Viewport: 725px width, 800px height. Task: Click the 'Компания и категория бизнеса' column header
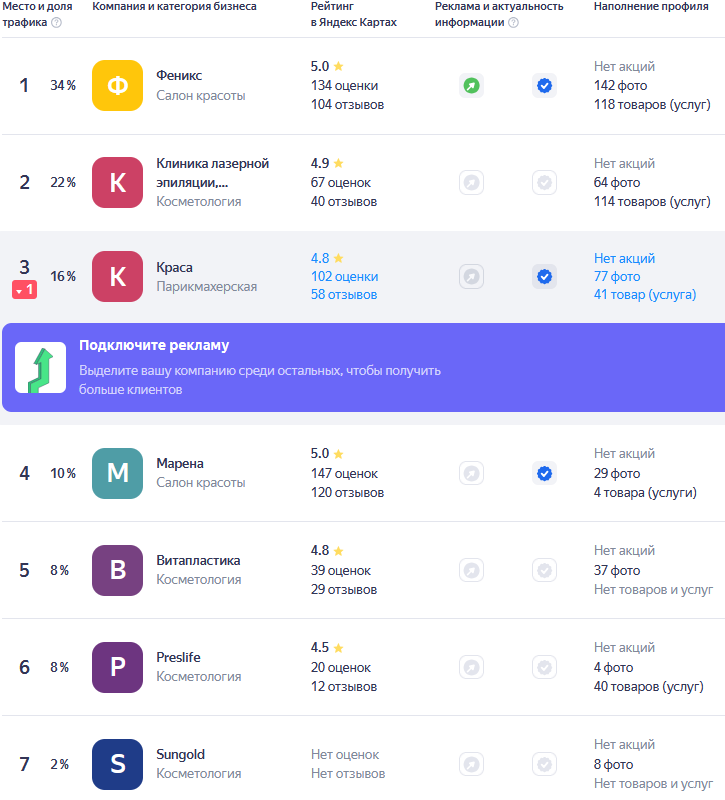174,7
